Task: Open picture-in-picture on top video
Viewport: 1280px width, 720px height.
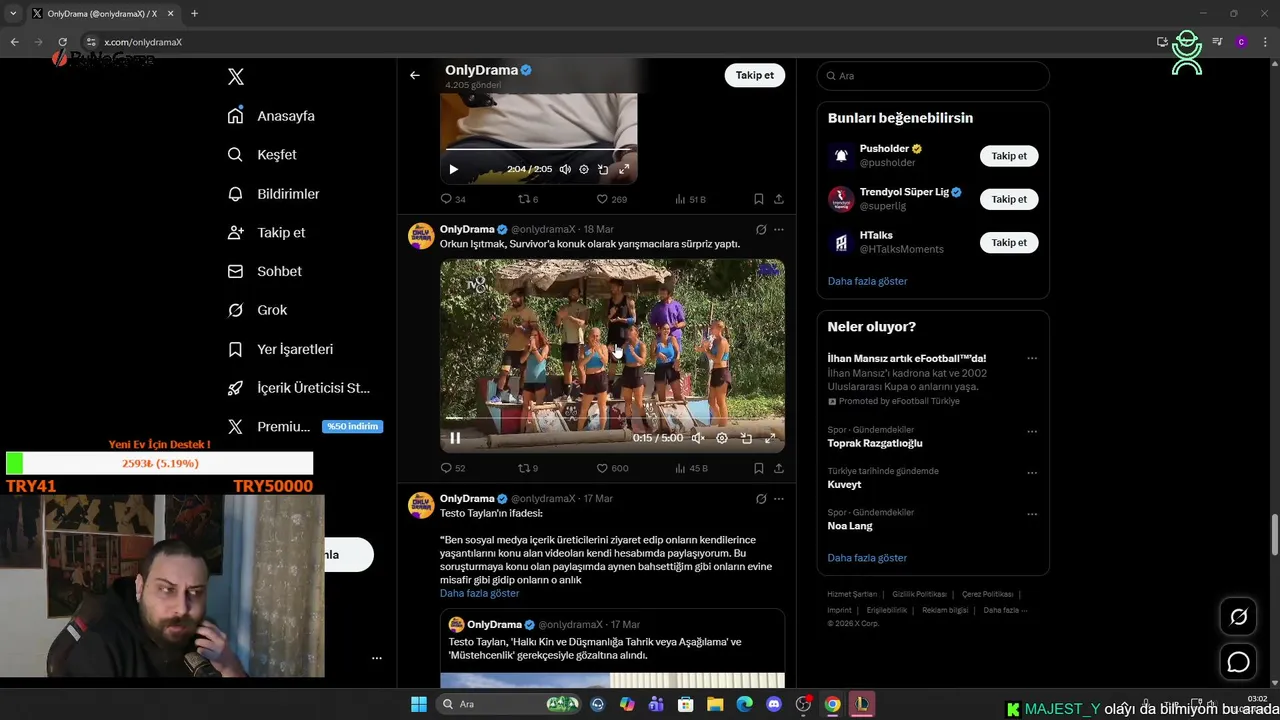Action: 603,170
